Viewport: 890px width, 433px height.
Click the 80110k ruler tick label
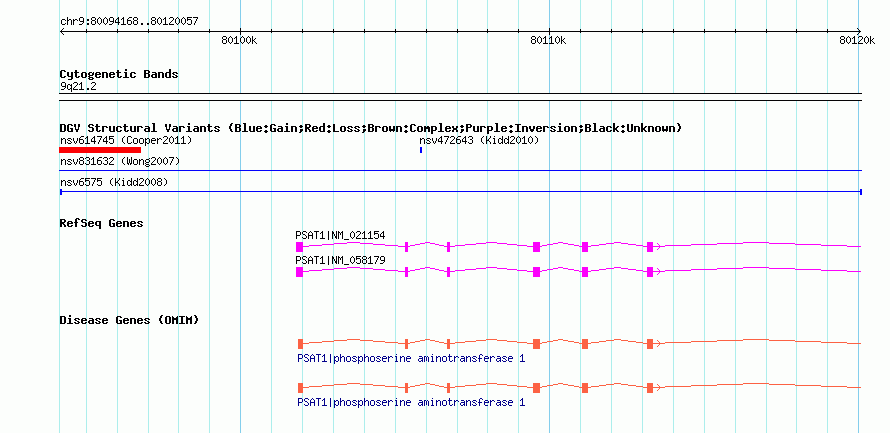click(548, 40)
